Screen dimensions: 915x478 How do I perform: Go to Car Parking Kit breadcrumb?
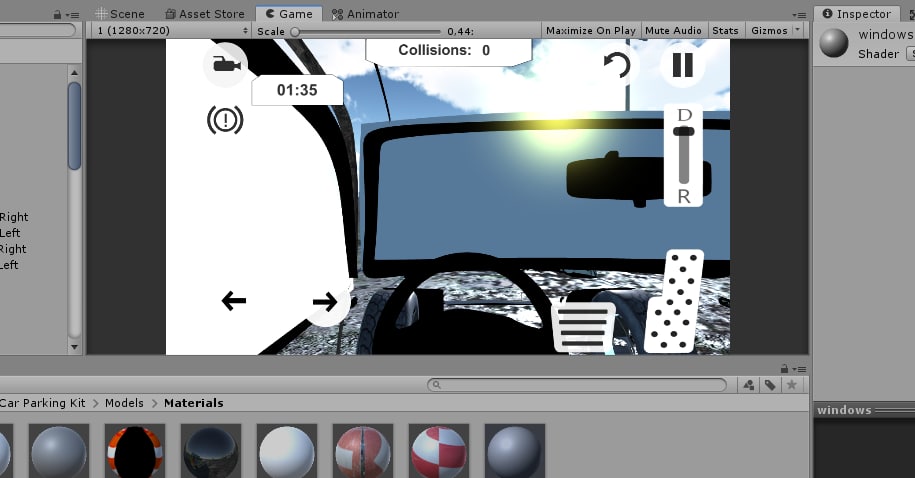coord(43,403)
